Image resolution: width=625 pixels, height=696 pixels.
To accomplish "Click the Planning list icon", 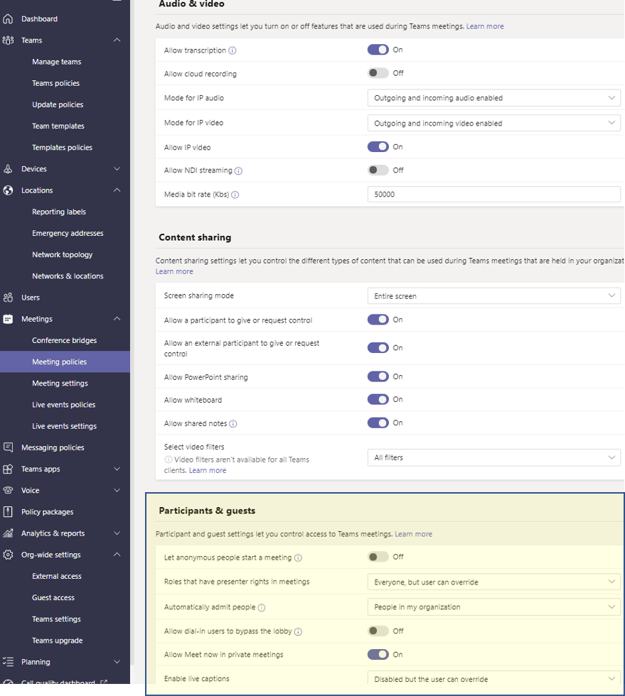I will click(8, 662).
